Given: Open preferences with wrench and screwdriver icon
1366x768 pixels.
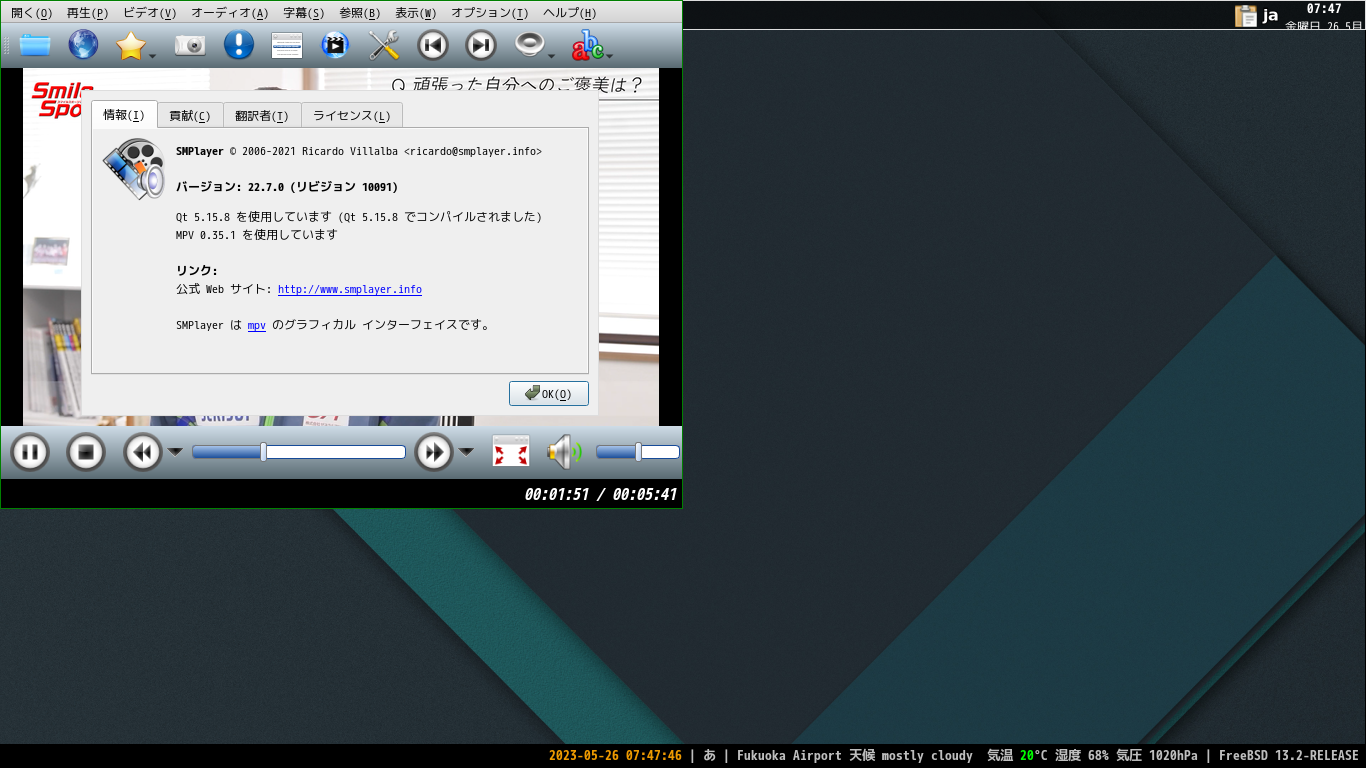Looking at the screenshot, I should 384,45.
